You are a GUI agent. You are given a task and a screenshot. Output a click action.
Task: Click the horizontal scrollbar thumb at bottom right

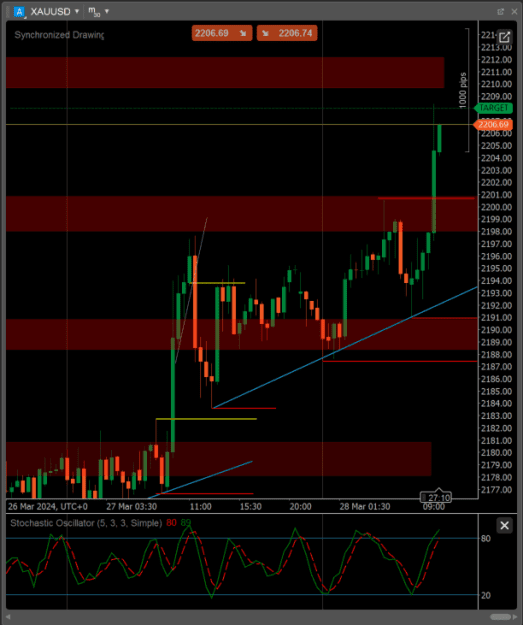pyautogui.click(x=500, y=617)
